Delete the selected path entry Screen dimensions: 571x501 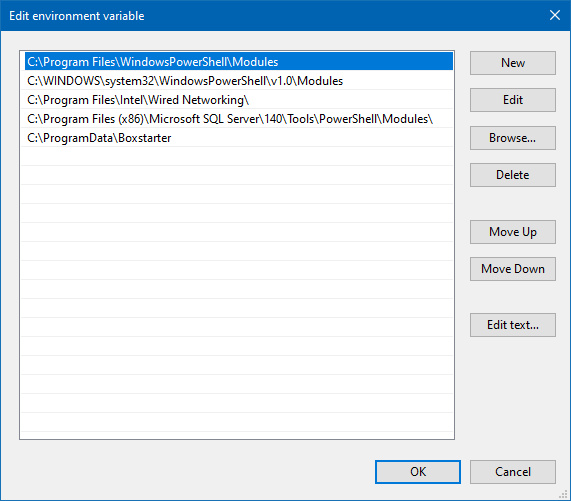pyautogui.click(x=513, y=175)
